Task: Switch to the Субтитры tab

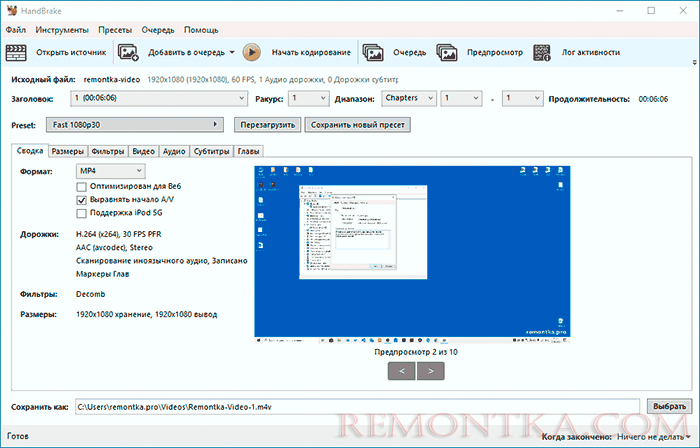Action: point(210,151)
